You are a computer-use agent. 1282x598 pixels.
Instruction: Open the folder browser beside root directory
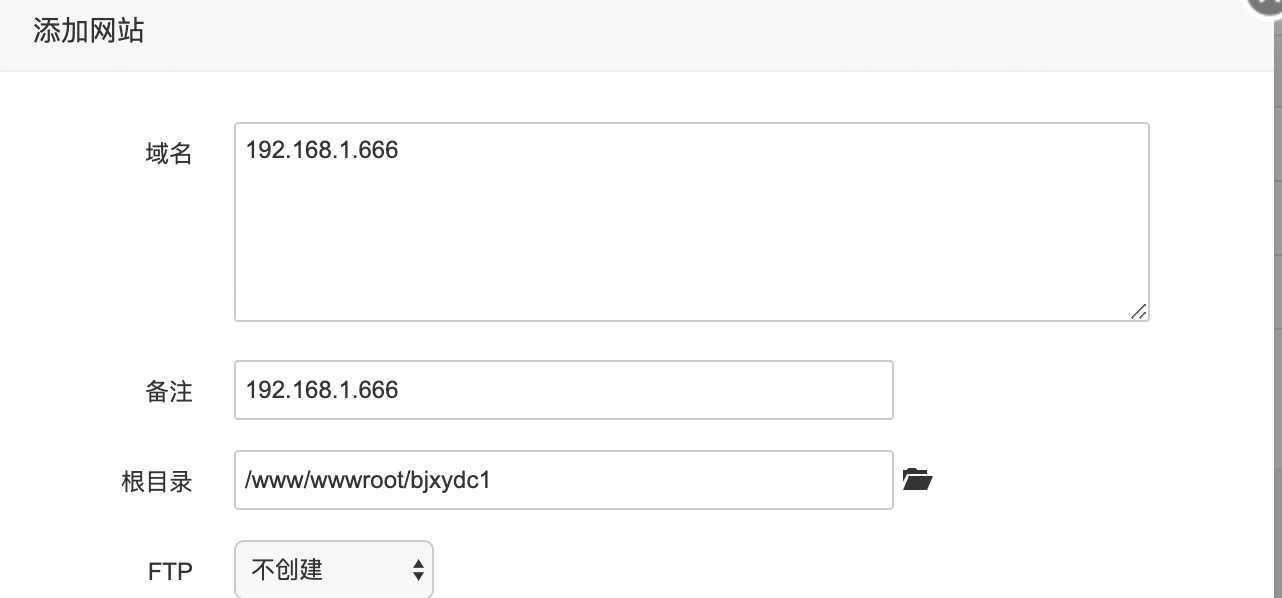[917, 480]
